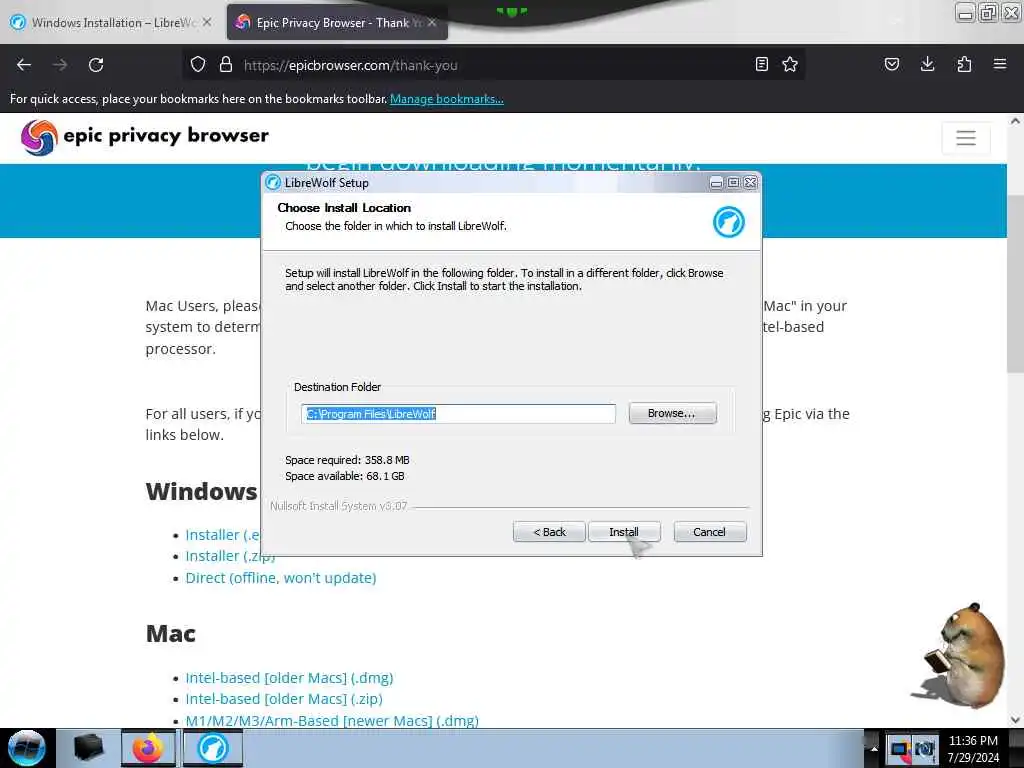1024x768 pixels.
Task: Click the "Space required: 358.8 MB" text
Action: click(347, 460)
